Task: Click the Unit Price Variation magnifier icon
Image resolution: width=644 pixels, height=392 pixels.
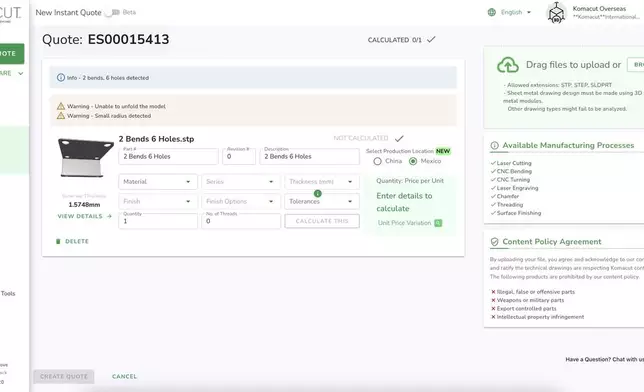Action: click(x=438, y=223)
